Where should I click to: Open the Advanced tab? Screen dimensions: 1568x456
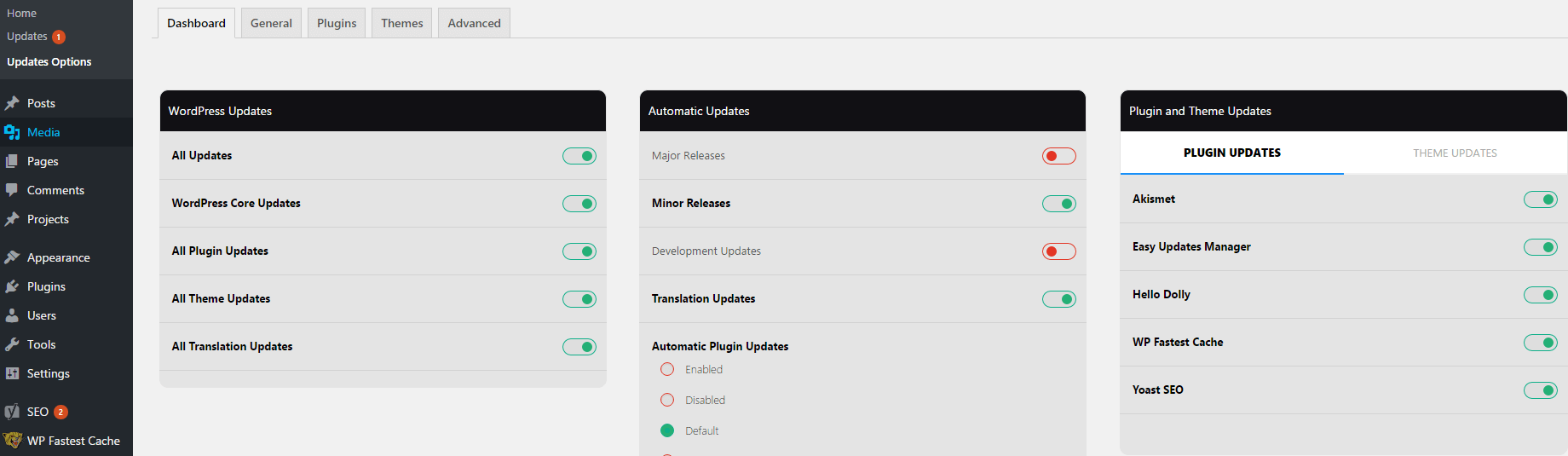(x=475, y=23)
